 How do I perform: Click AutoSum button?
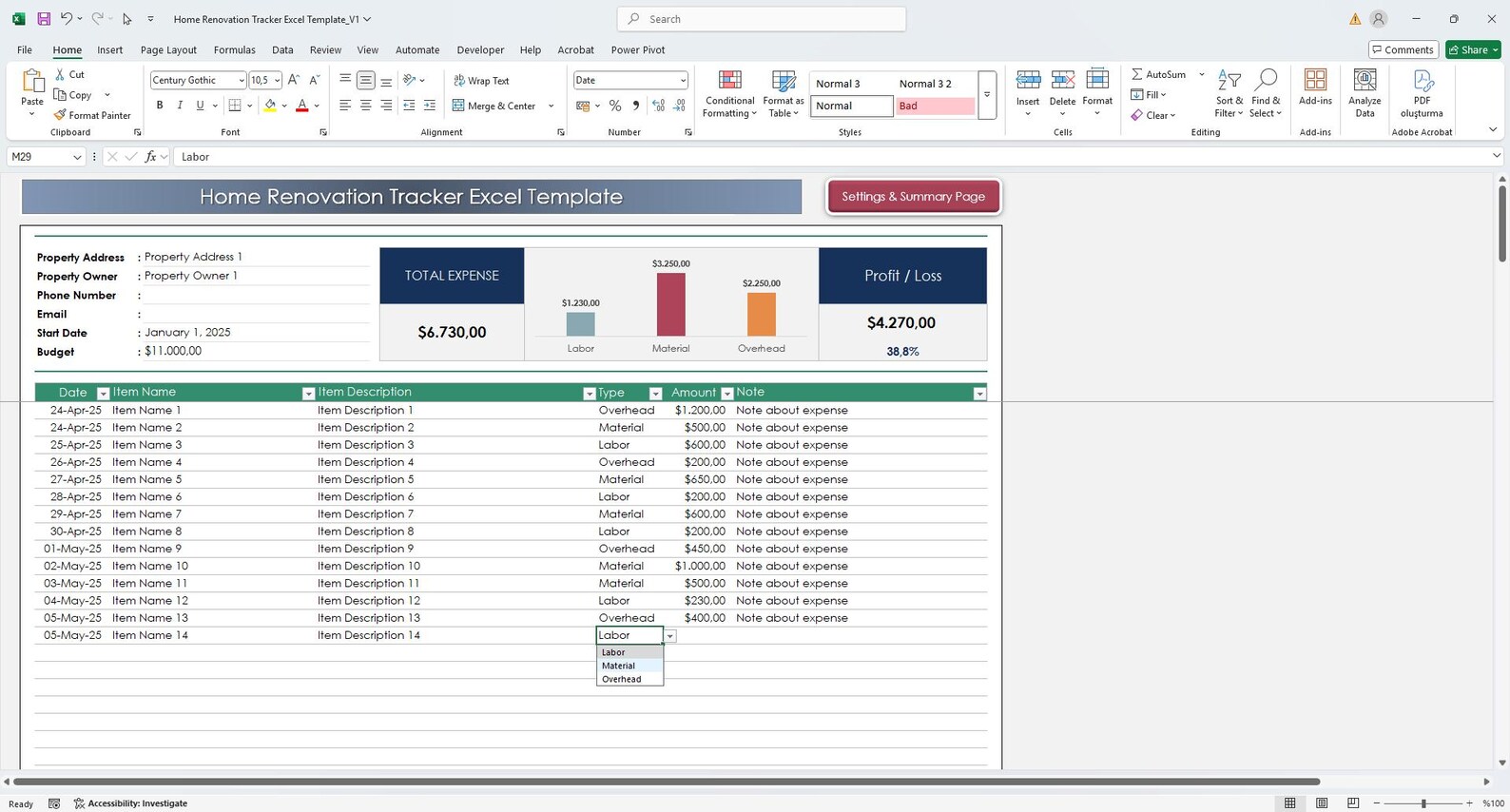point(1159,74)
